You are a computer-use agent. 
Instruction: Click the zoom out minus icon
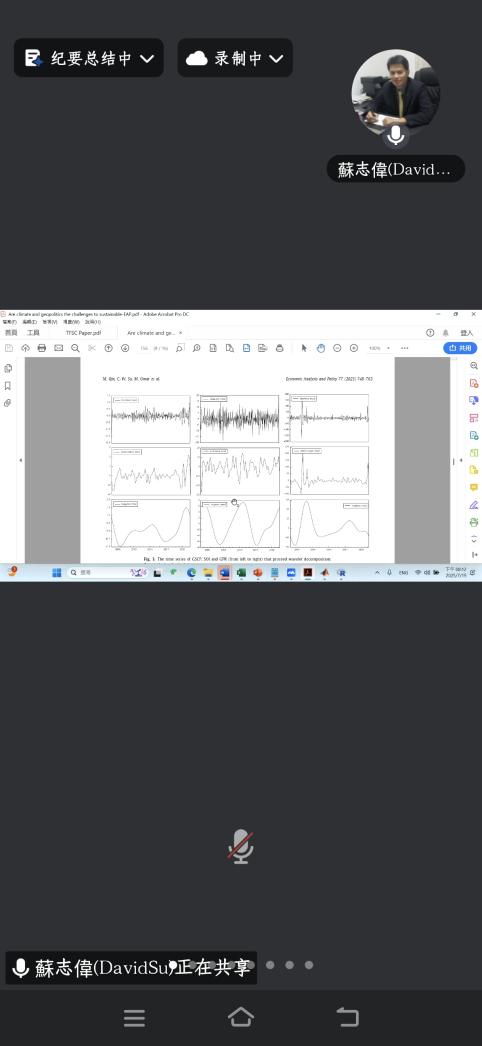pos(337,348)
